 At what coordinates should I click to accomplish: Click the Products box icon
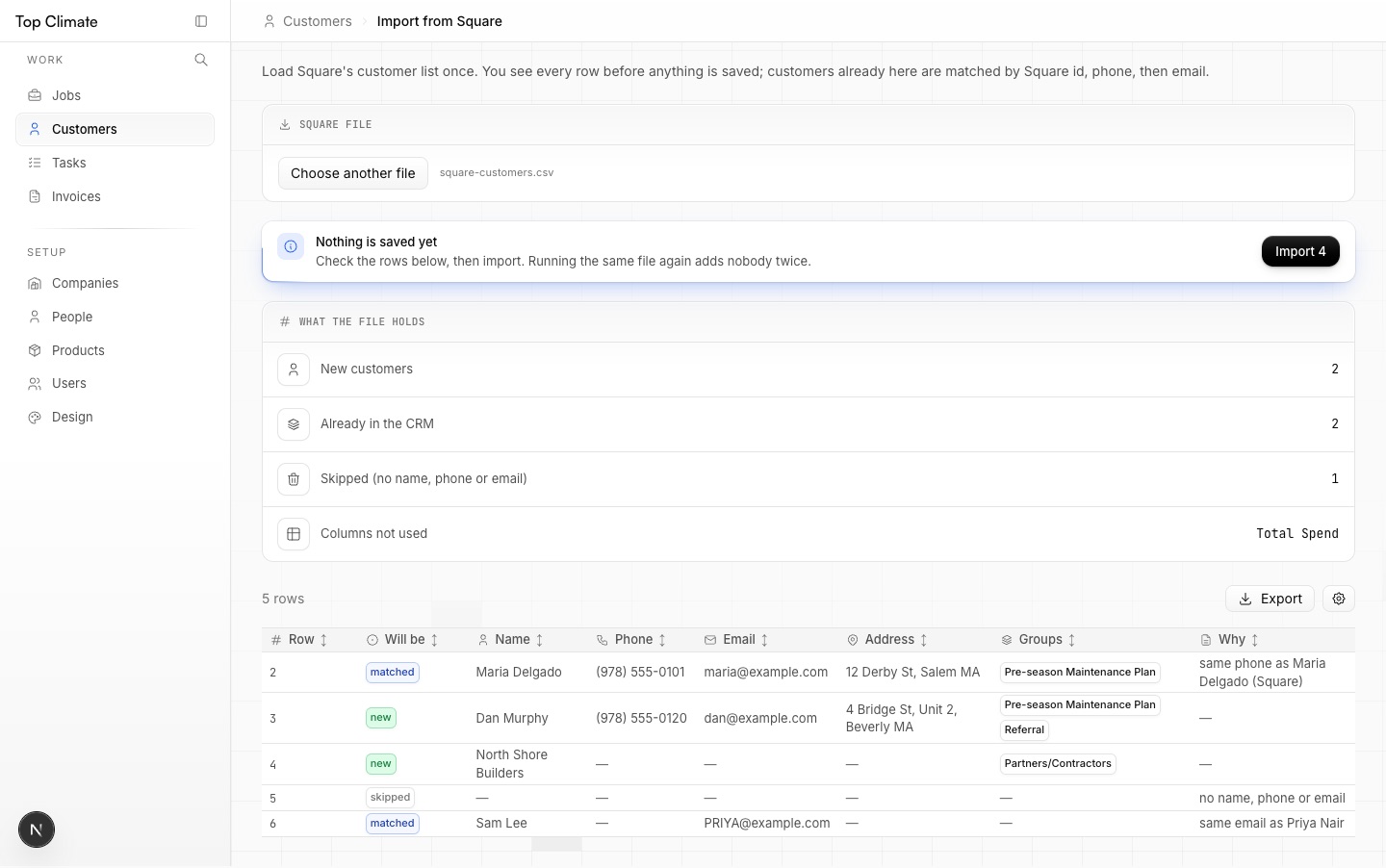pyautogui.click(x=35, y=350)
